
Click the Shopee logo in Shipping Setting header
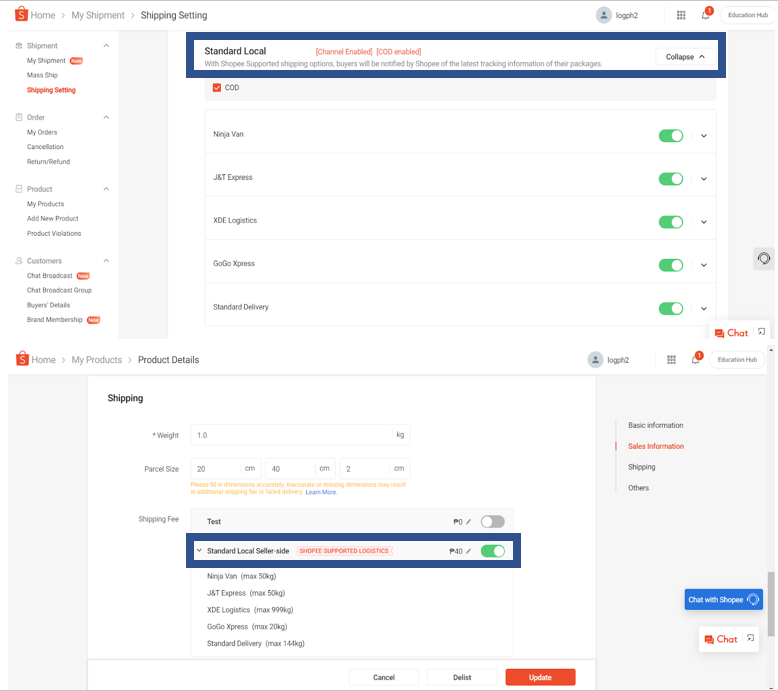(21, 14)
